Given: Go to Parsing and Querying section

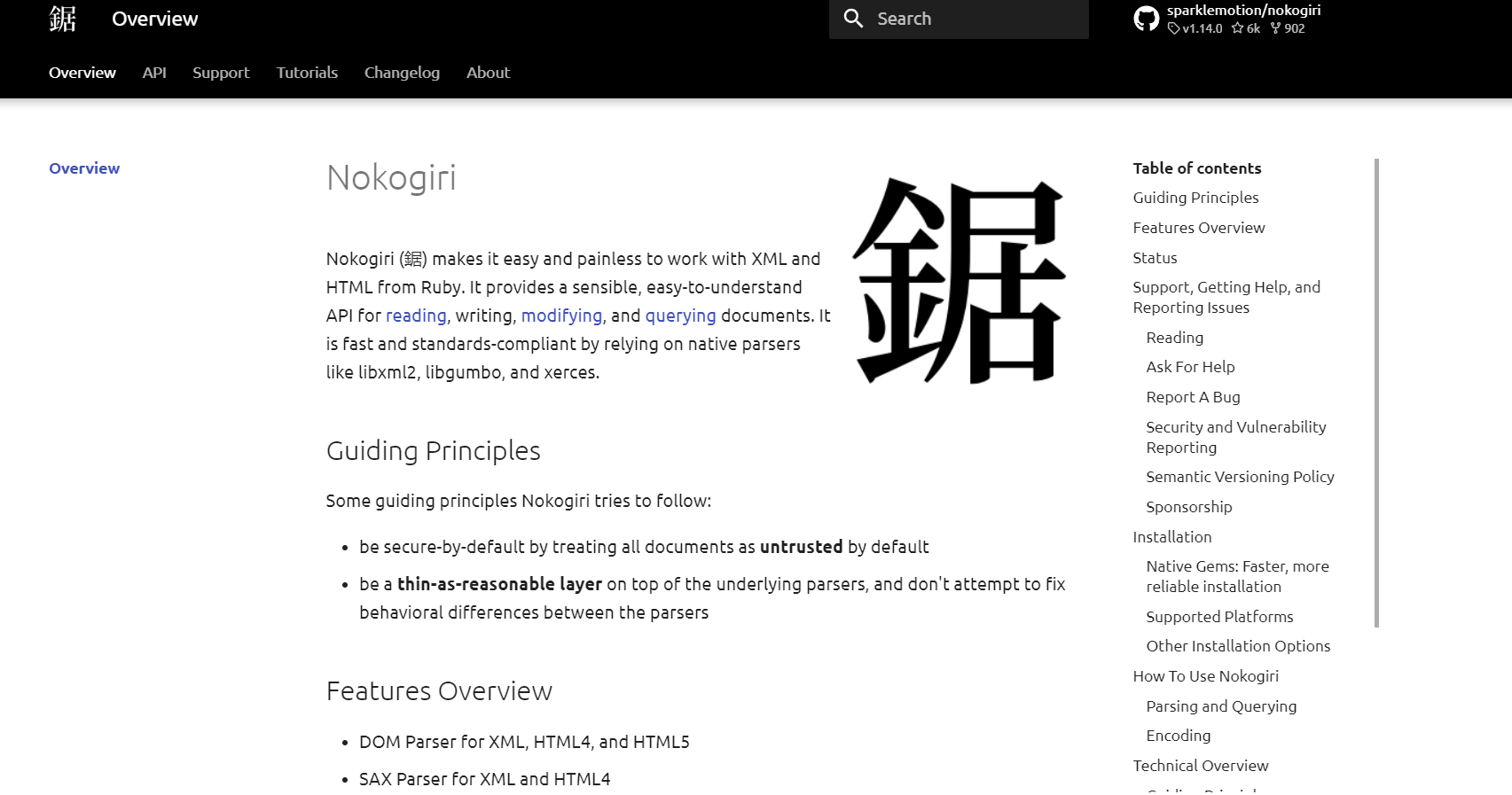Looking at the screenshot, I should 1221,706.
